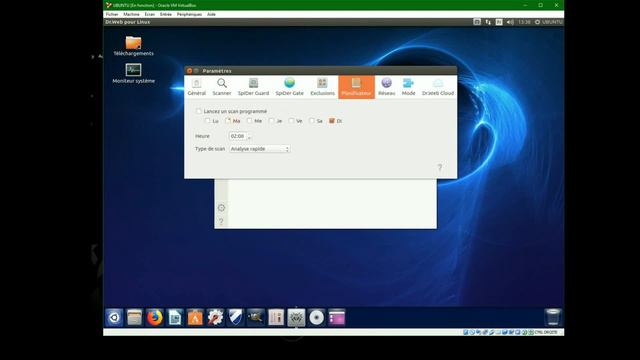
Task: Click the purple window icon in dock
Action: [337, 318]
